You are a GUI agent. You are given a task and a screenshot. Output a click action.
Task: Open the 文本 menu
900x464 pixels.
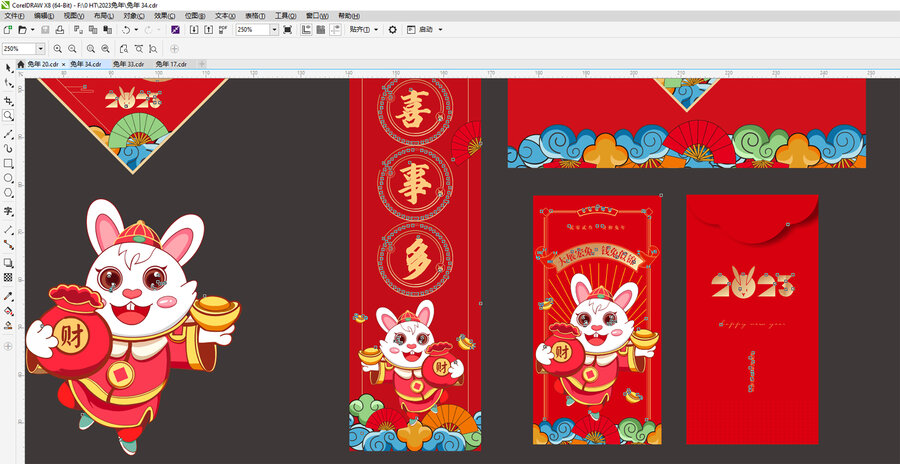[x=225, y=16]
